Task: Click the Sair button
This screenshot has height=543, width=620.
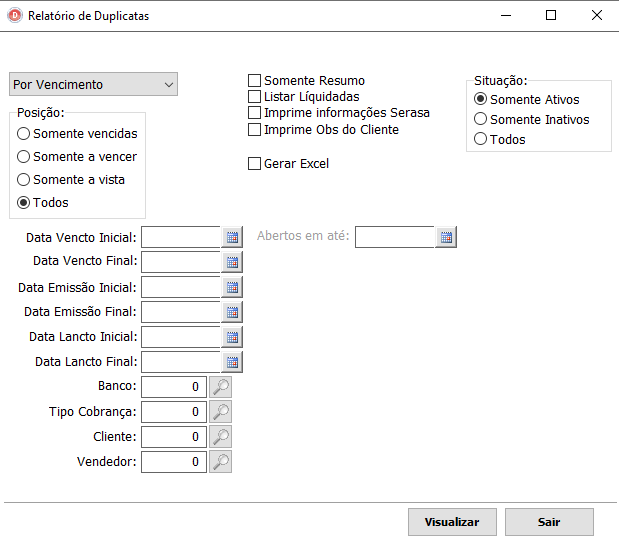Action: [549, 522]
